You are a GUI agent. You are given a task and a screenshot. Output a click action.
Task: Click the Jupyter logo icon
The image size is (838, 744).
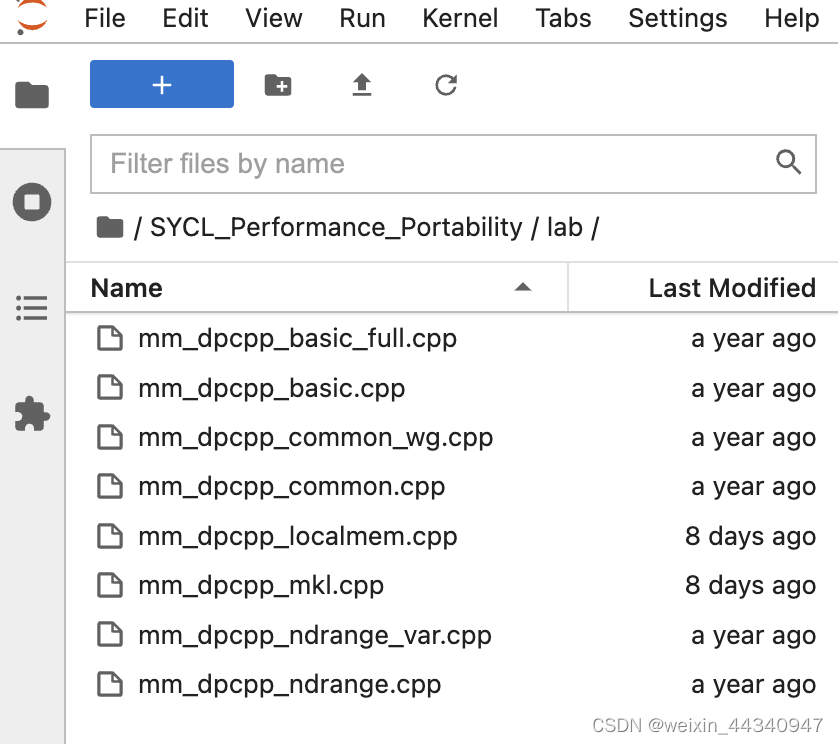coord(32,17)
